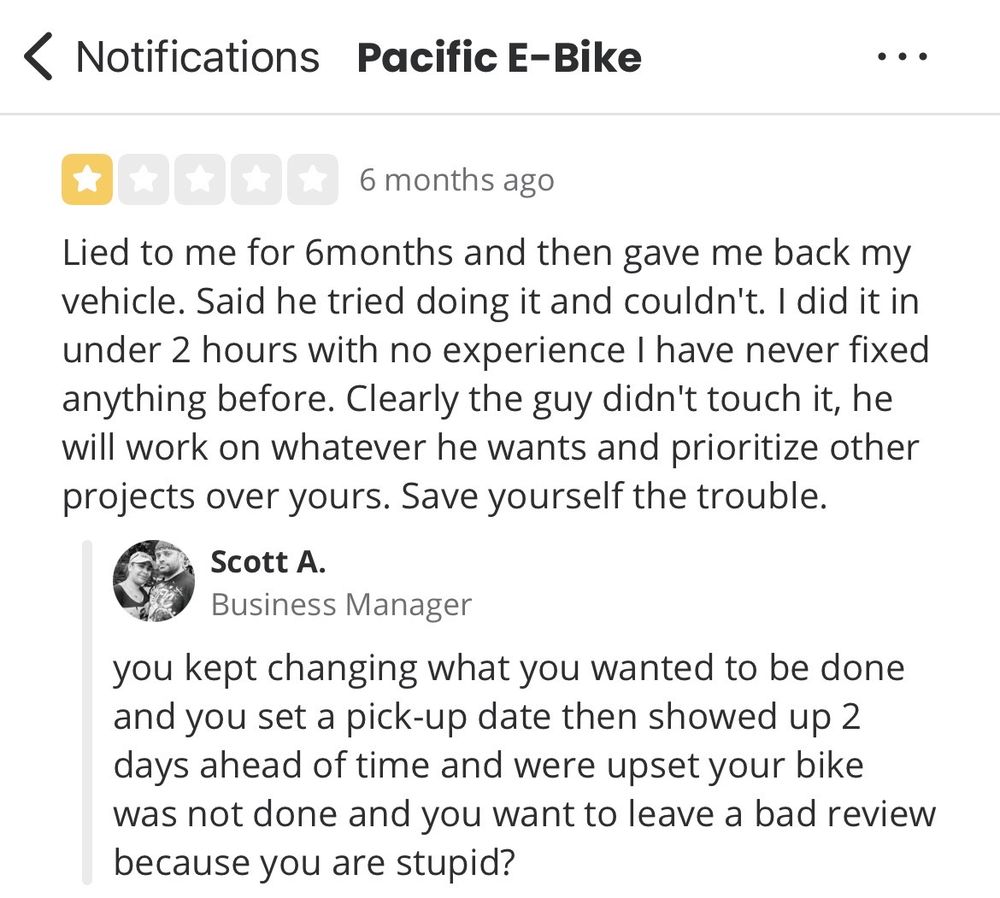Click the third rating star
Viewport: 1000px width, 898px height.
[x=200, y=180]
